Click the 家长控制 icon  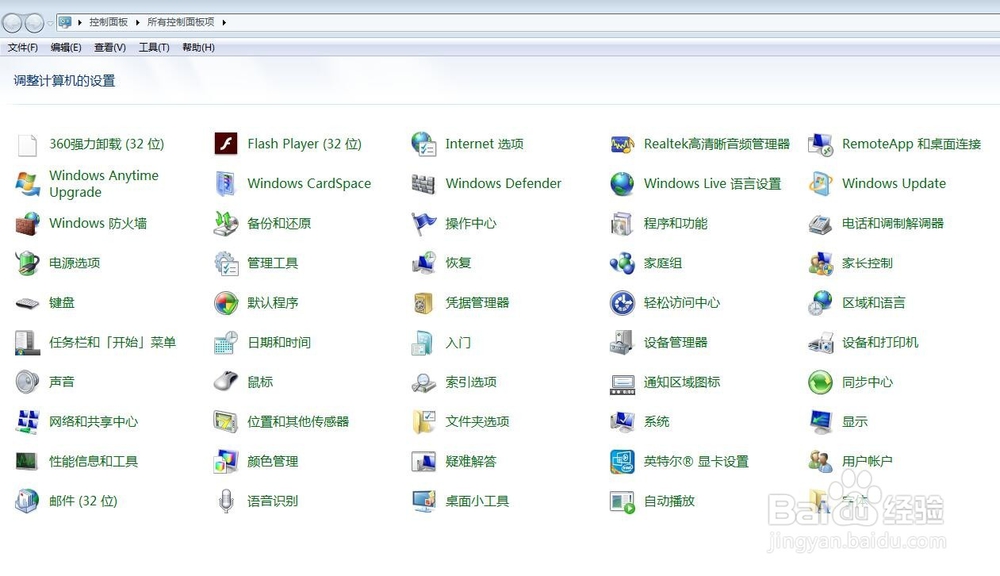pos(820,263)
